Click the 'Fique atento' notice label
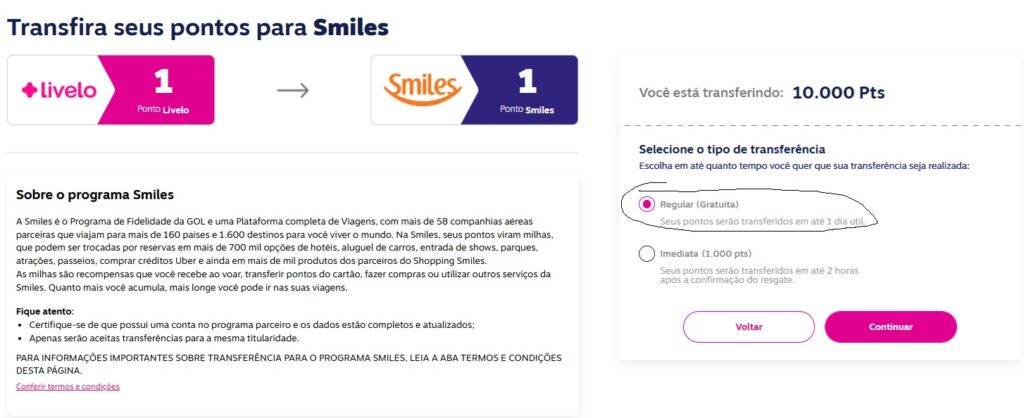This screenshot has height=418, width=1024. point(45,311)
